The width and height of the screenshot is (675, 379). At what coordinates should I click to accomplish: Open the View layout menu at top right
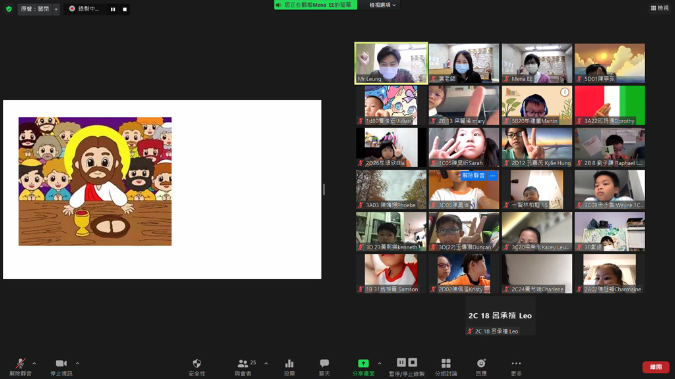tap(660, 8)
